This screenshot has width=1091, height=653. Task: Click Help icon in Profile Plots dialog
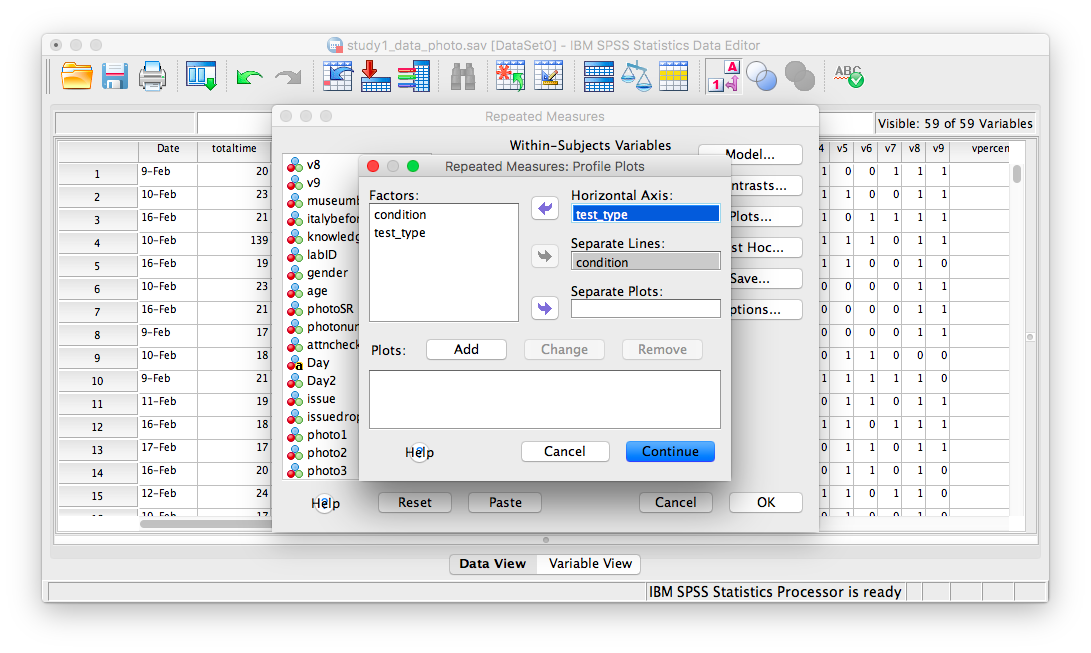click(419, 452)
